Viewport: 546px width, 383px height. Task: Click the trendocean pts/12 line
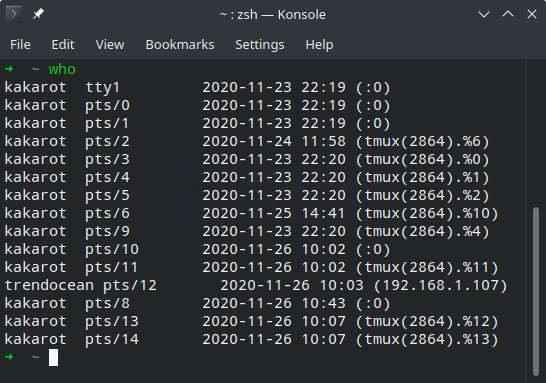256,286
